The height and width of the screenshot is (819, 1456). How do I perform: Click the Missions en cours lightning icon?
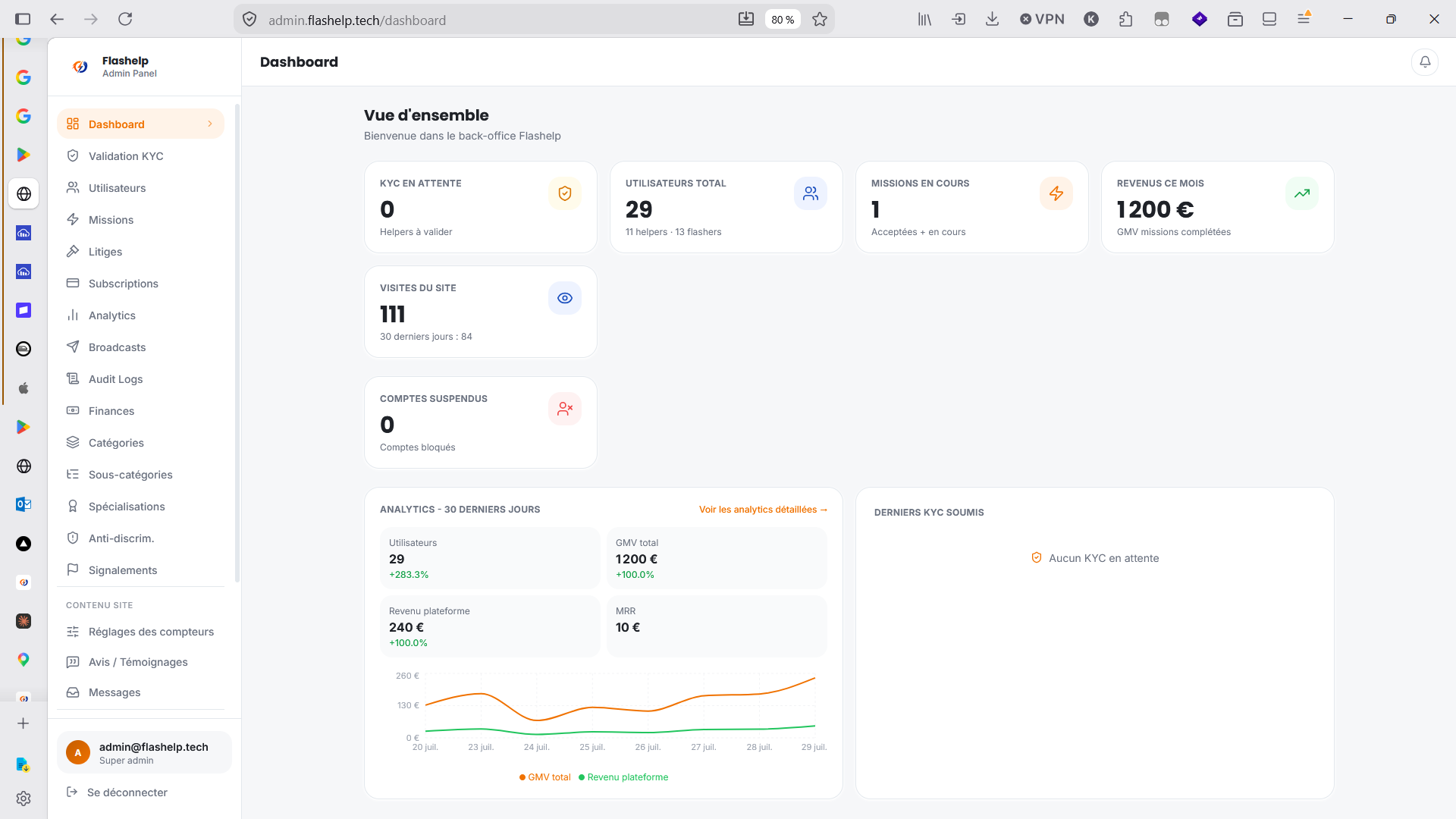[1056, 193]
